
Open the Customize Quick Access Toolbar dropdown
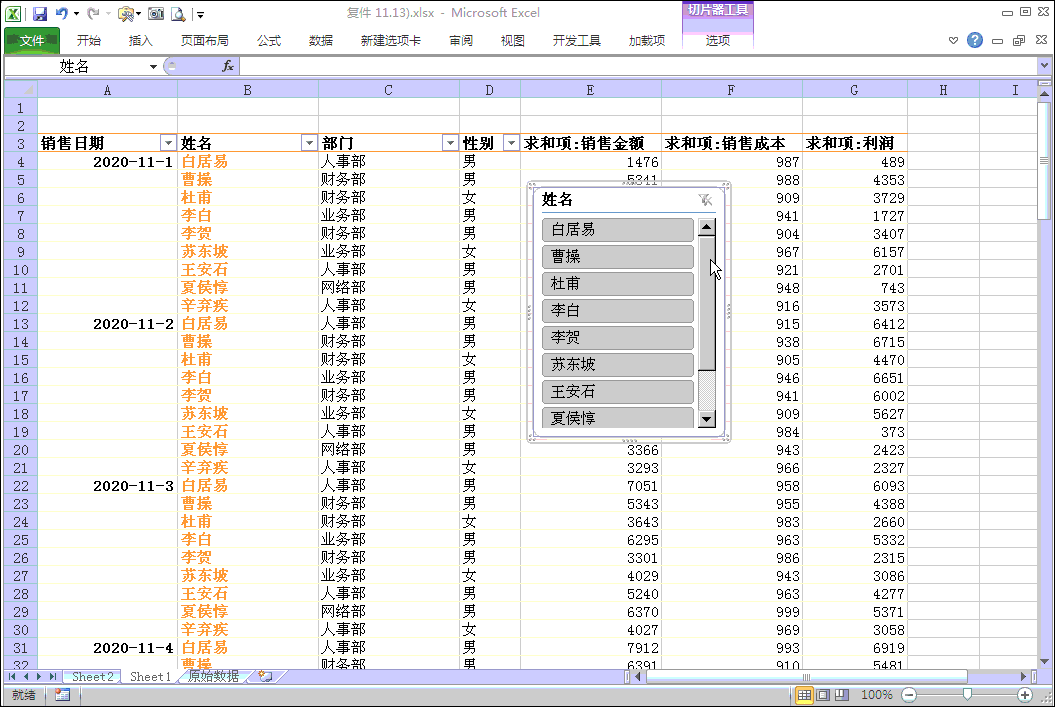[201, 14]
